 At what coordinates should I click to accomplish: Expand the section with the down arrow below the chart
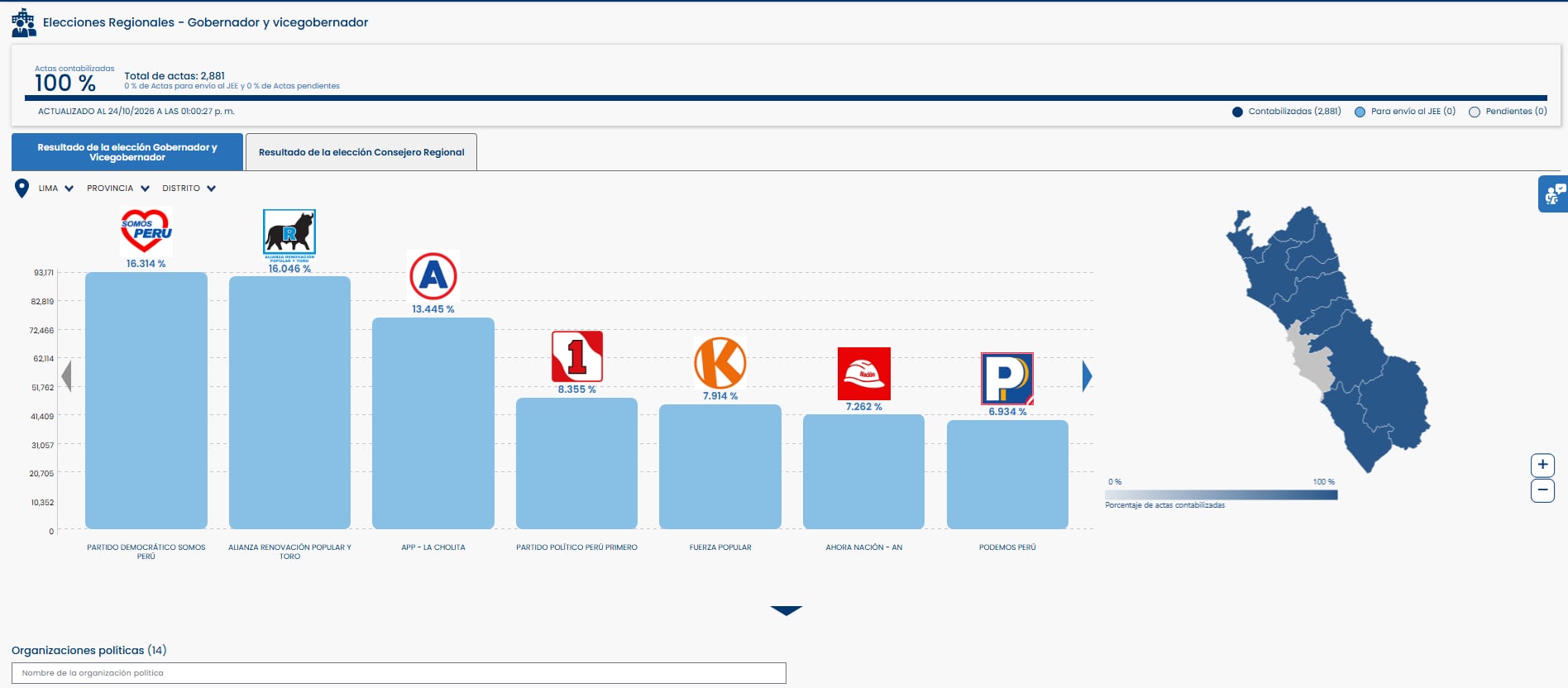click(786, 611)
